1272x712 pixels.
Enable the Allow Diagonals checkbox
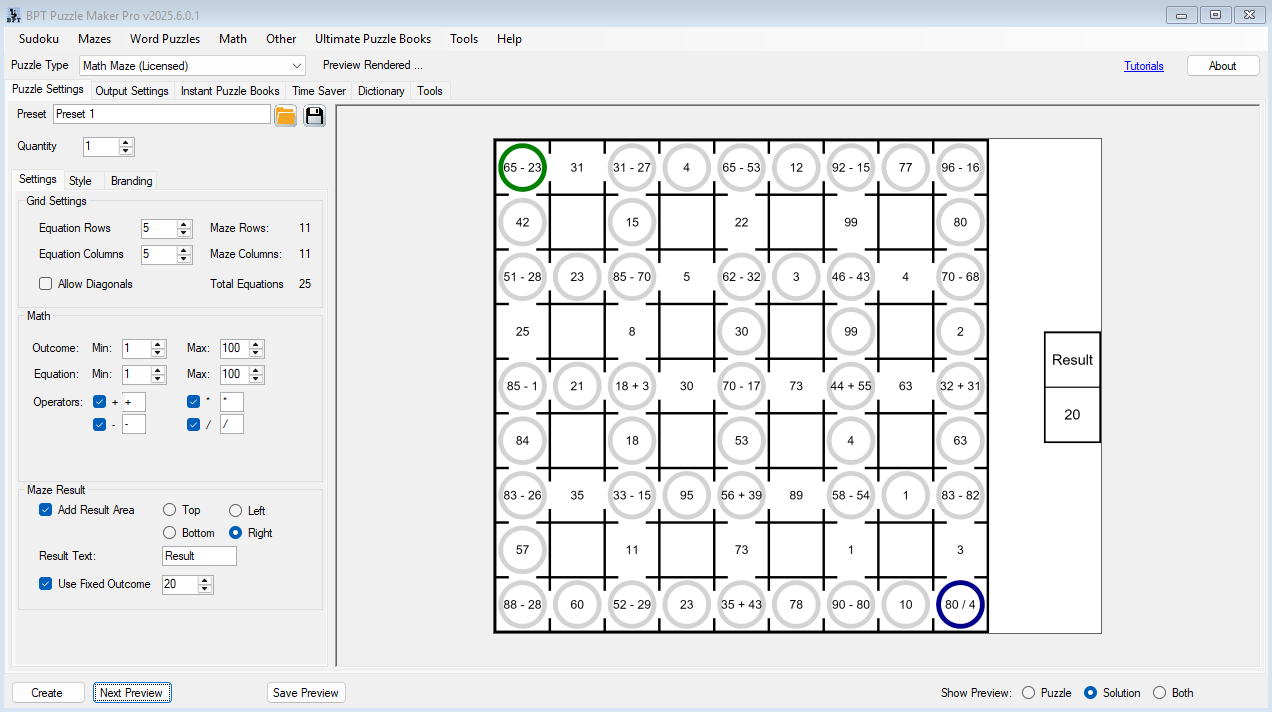point(46,284)
